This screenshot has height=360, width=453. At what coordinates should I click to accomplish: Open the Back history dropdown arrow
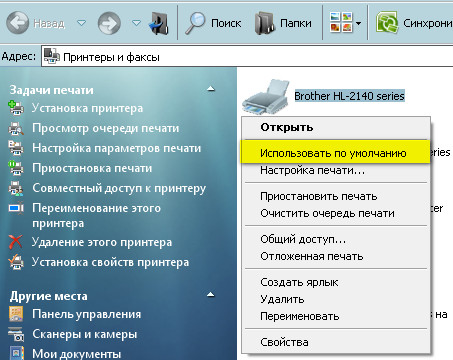pos(81,23)
